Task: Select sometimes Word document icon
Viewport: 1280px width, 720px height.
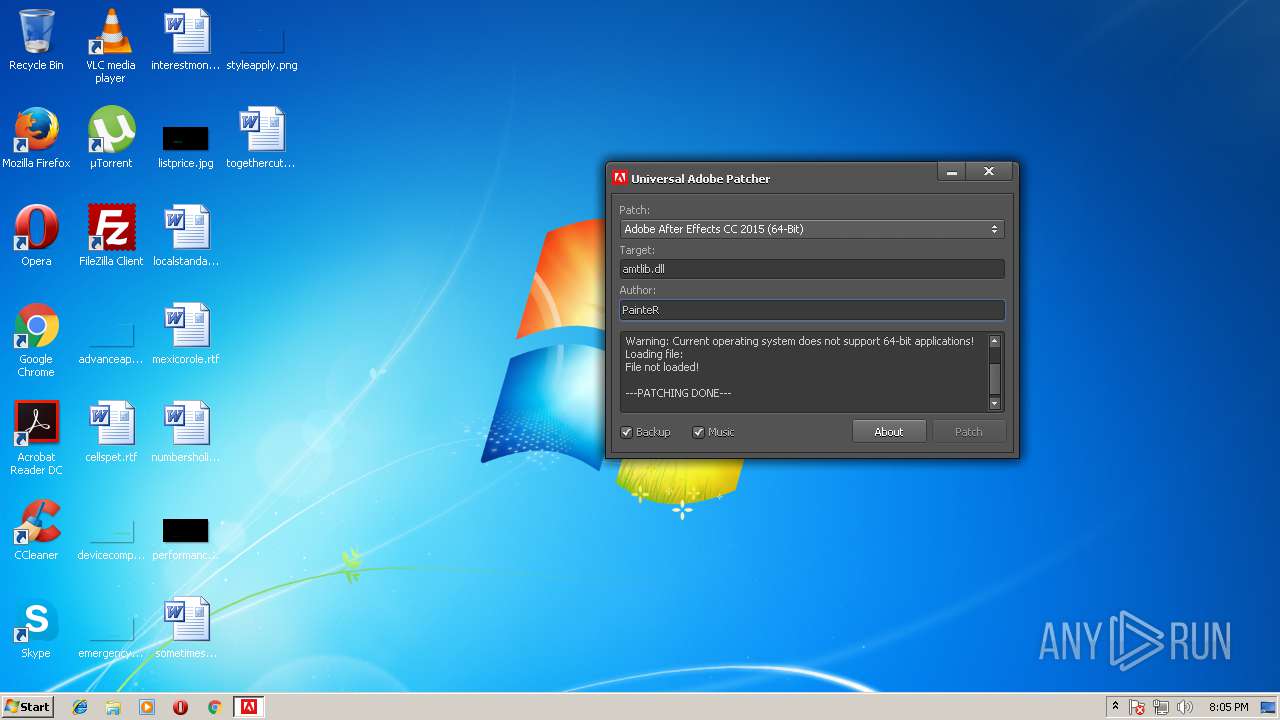Action: tap(185, 628)
